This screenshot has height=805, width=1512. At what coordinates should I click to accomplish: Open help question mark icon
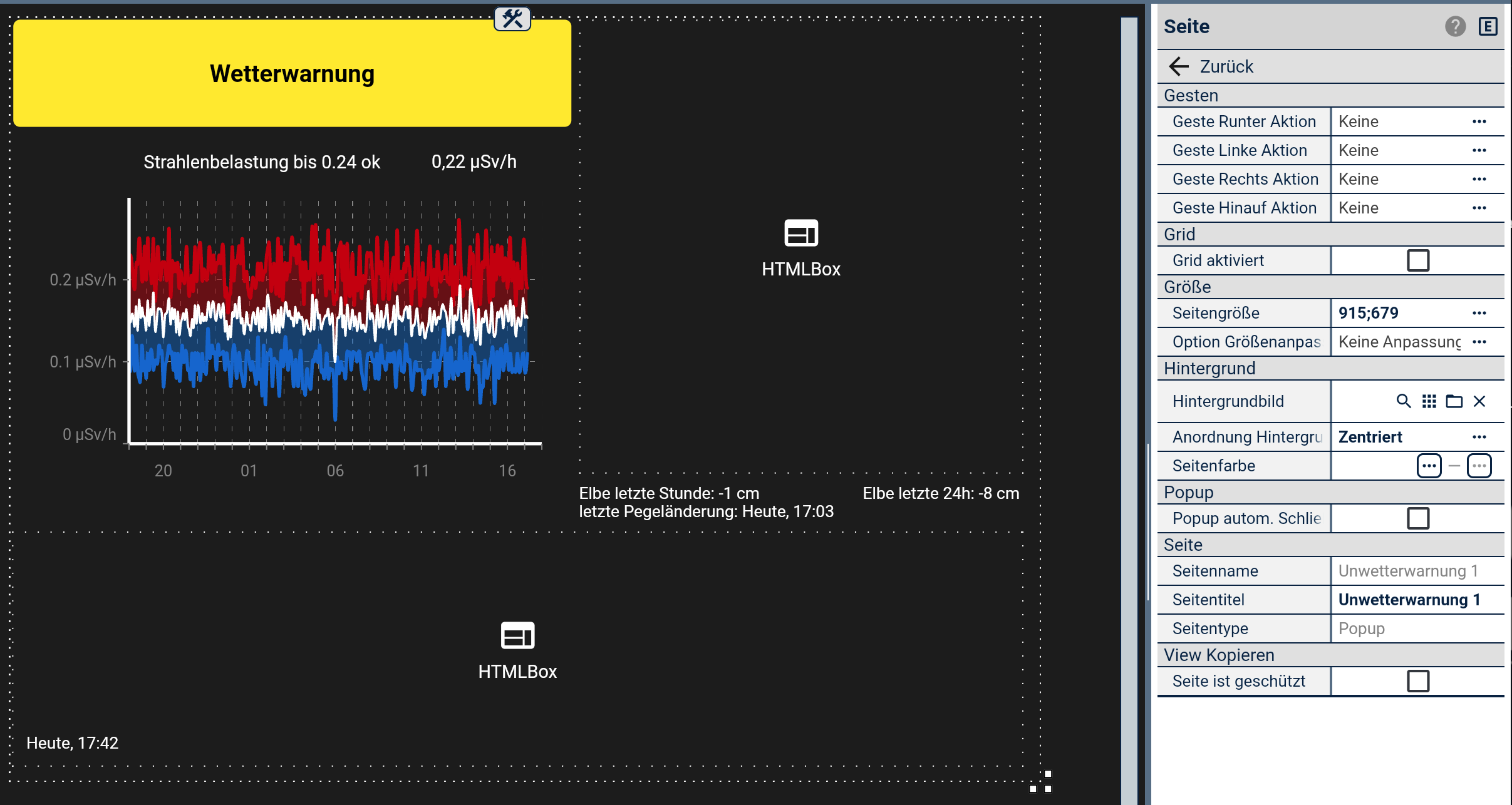coord(1455,26)
